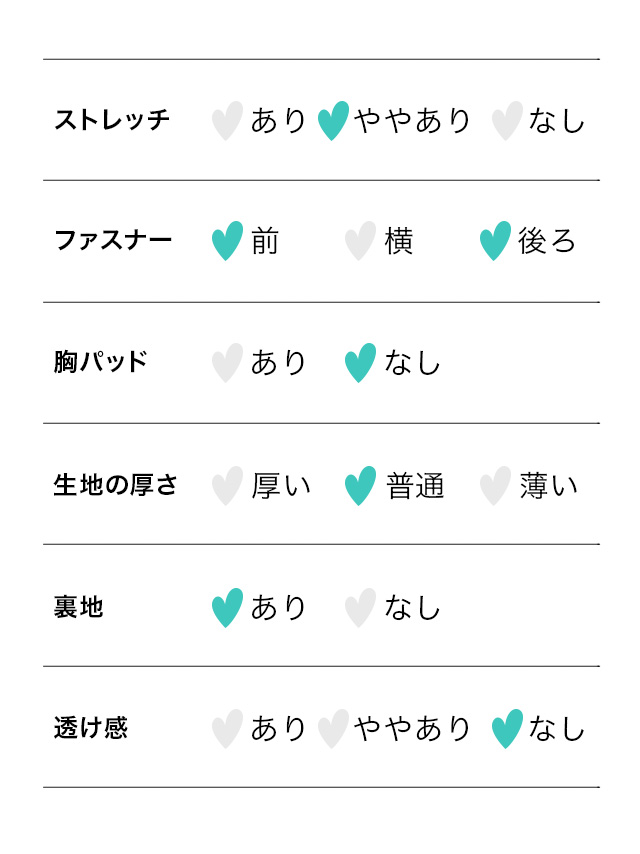
Task: Click the gray heart for 胸パッド あり
Action: point(227,363)
